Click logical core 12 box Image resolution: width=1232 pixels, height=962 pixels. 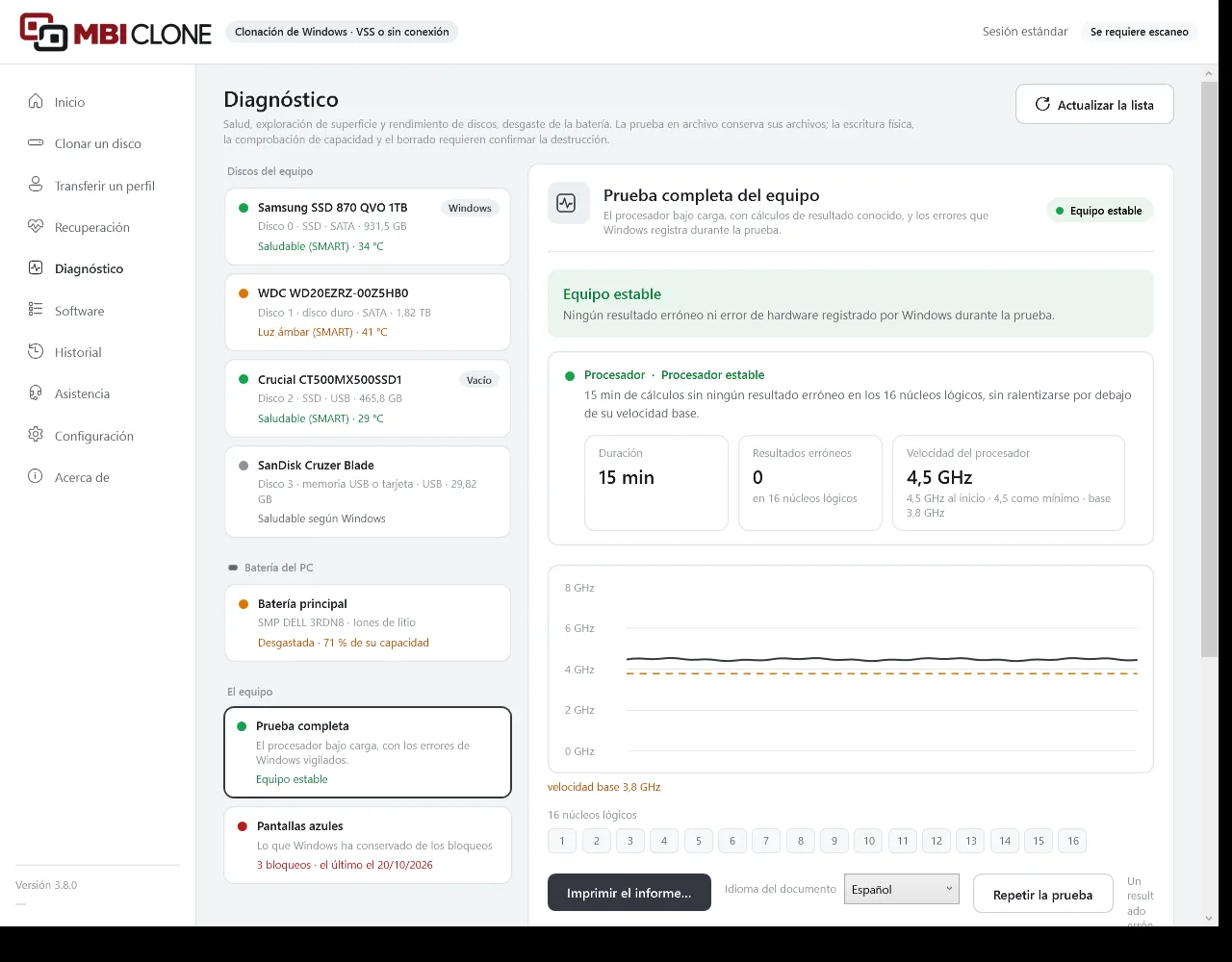937,841
